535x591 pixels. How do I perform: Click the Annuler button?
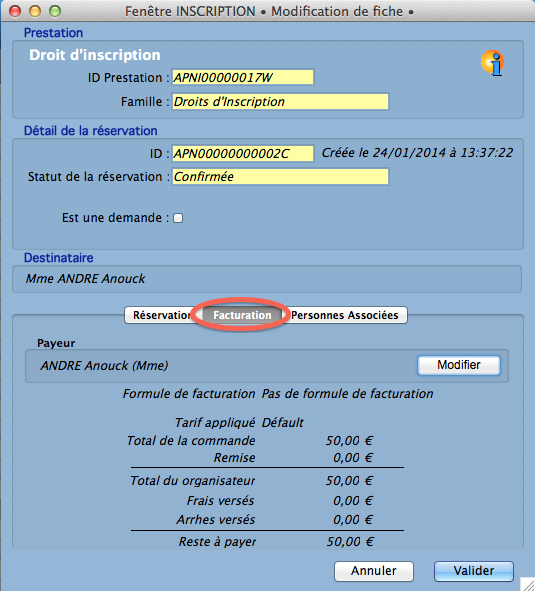coord(374,571)
